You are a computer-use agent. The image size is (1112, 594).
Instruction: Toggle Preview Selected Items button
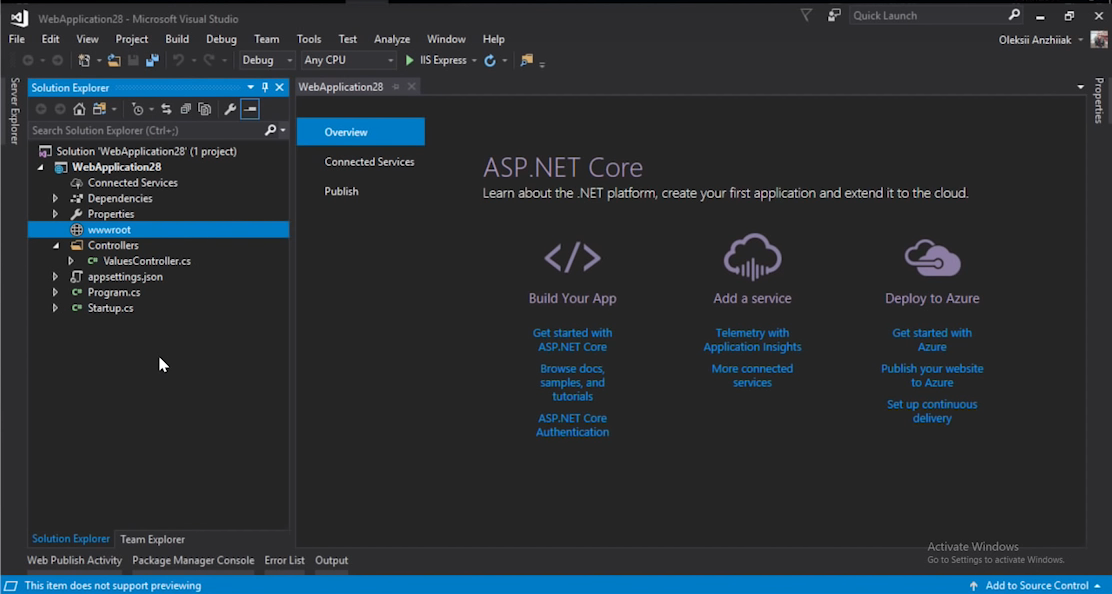(250, 109)
